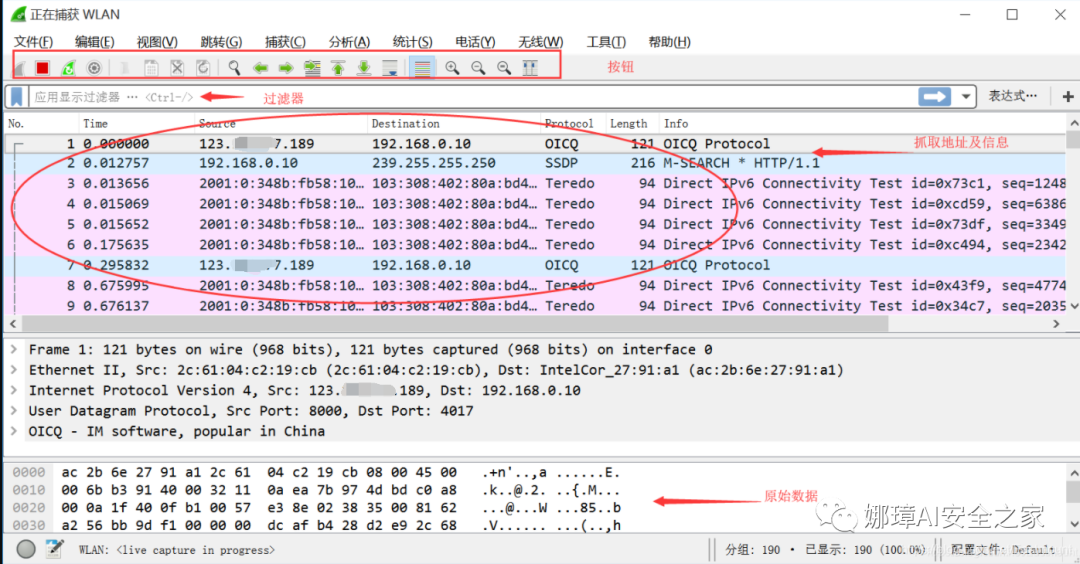Open the 编辑(E) menu

click(x=94, y=42)
